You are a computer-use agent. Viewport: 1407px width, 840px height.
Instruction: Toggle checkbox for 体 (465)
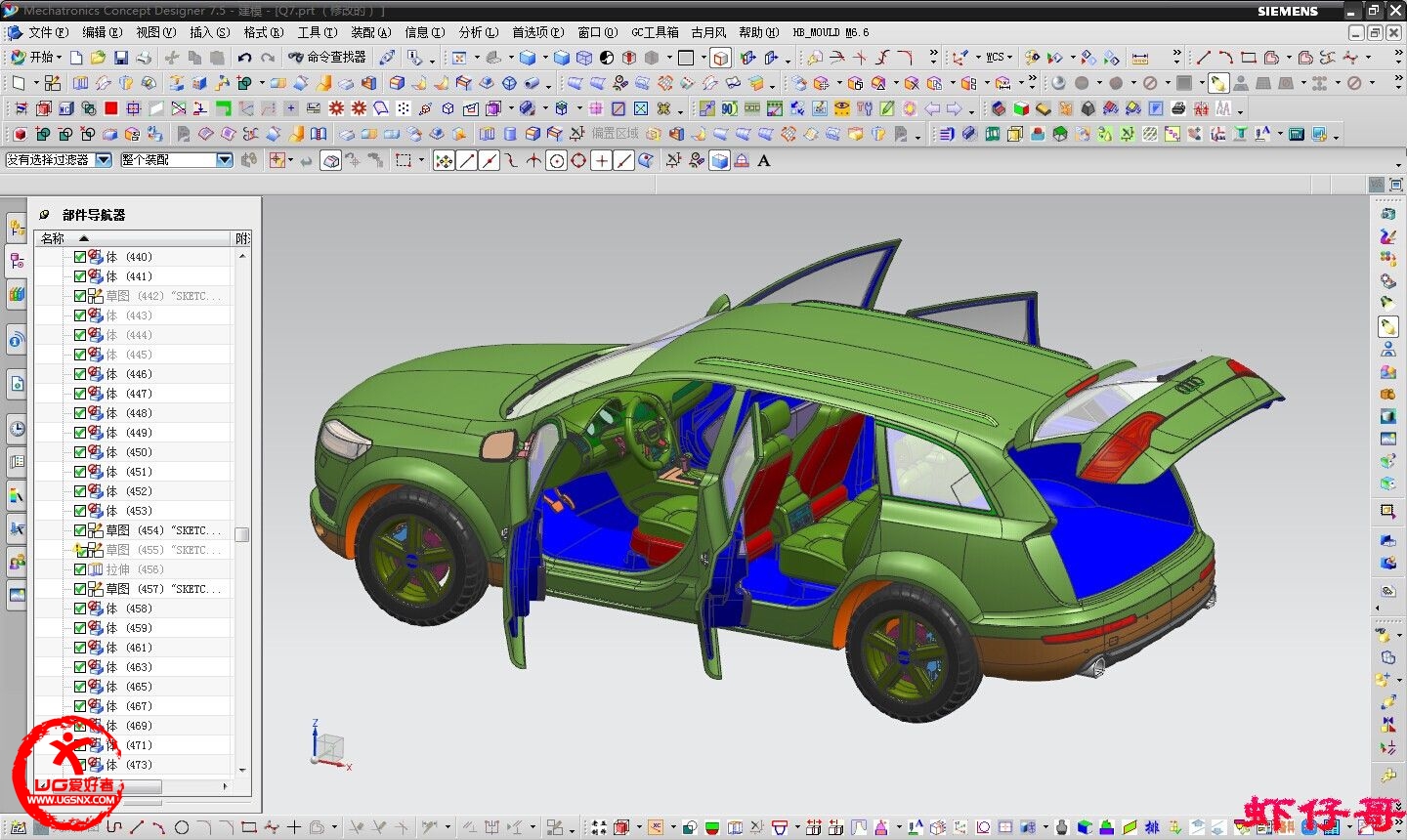(x=80, y=687)
